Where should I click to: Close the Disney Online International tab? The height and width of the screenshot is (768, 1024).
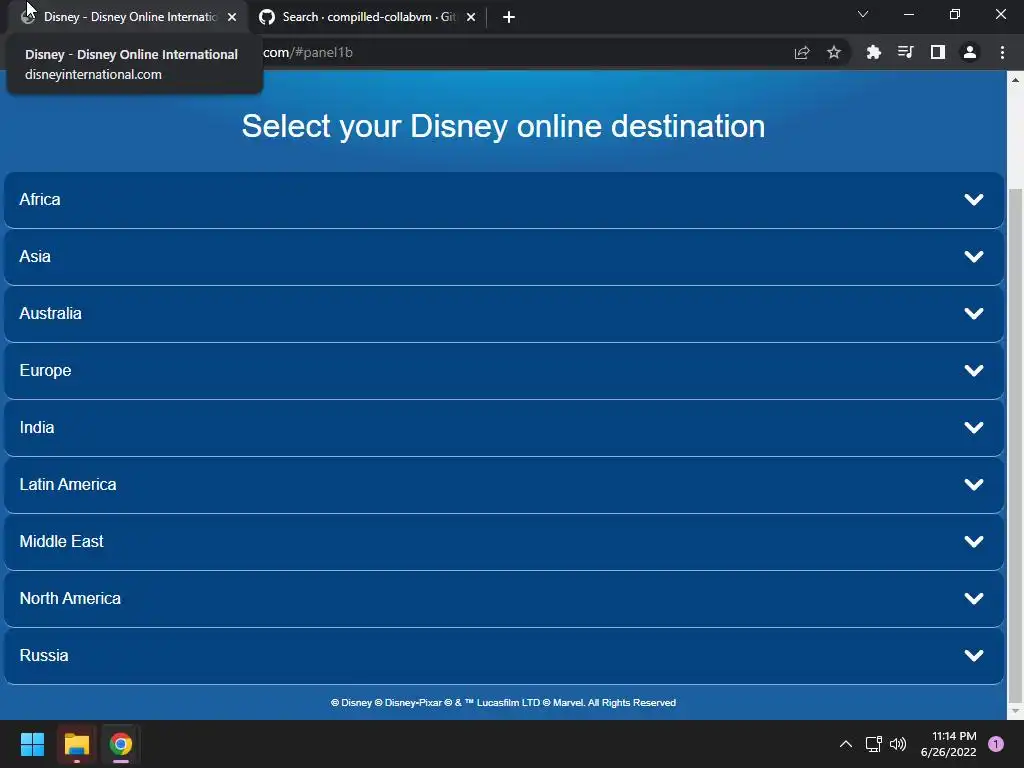click(232, 17)
